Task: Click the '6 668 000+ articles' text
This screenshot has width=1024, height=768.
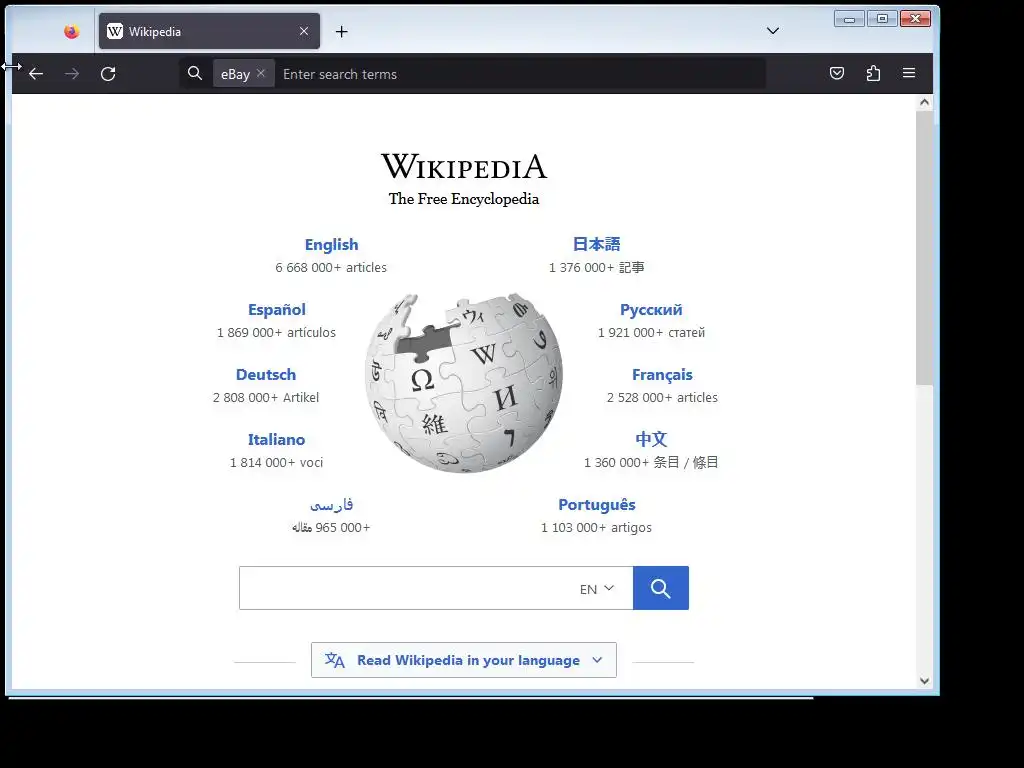Action: point(331,268)
